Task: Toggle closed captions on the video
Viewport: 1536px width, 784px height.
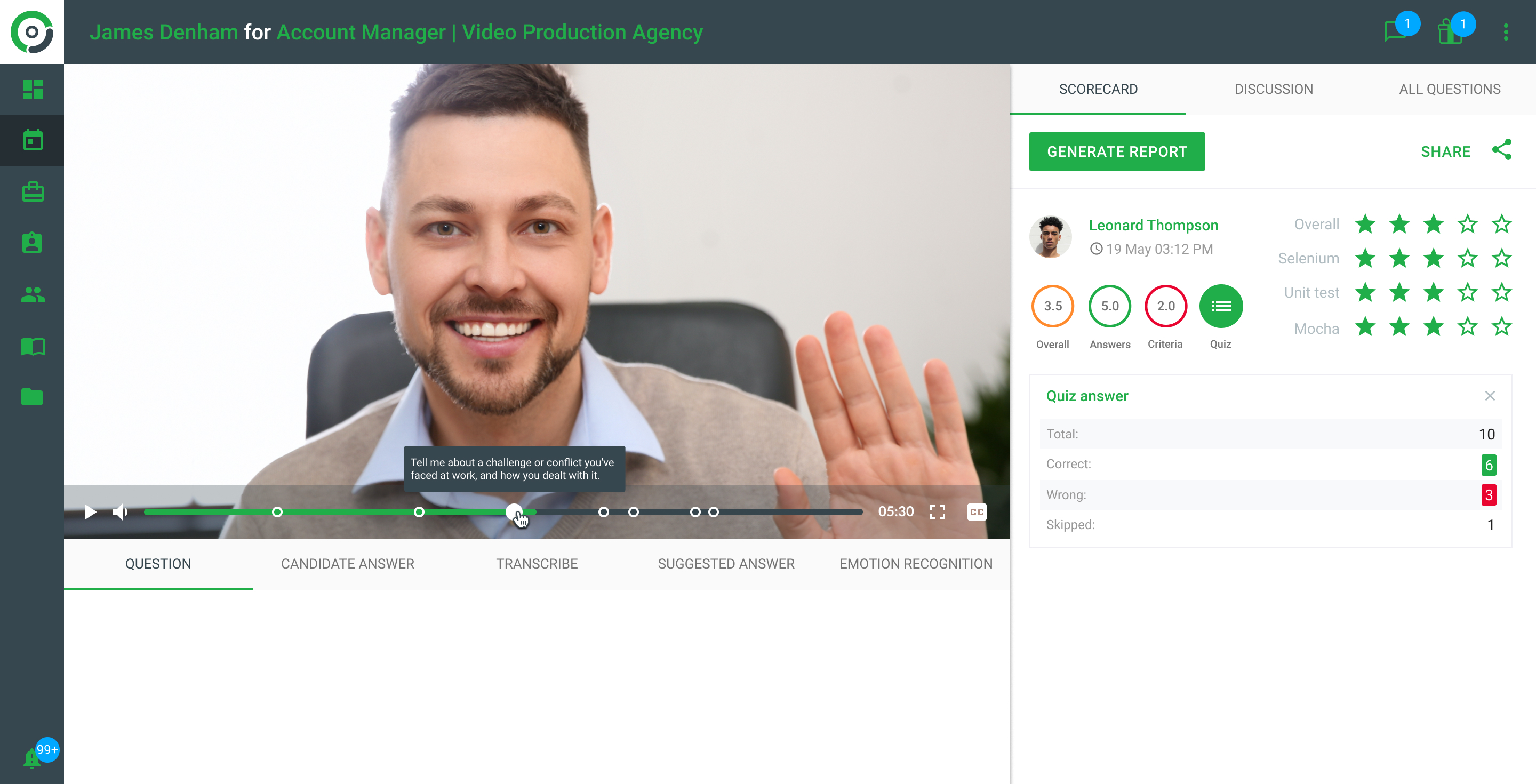Action: (x=976, y=511)
